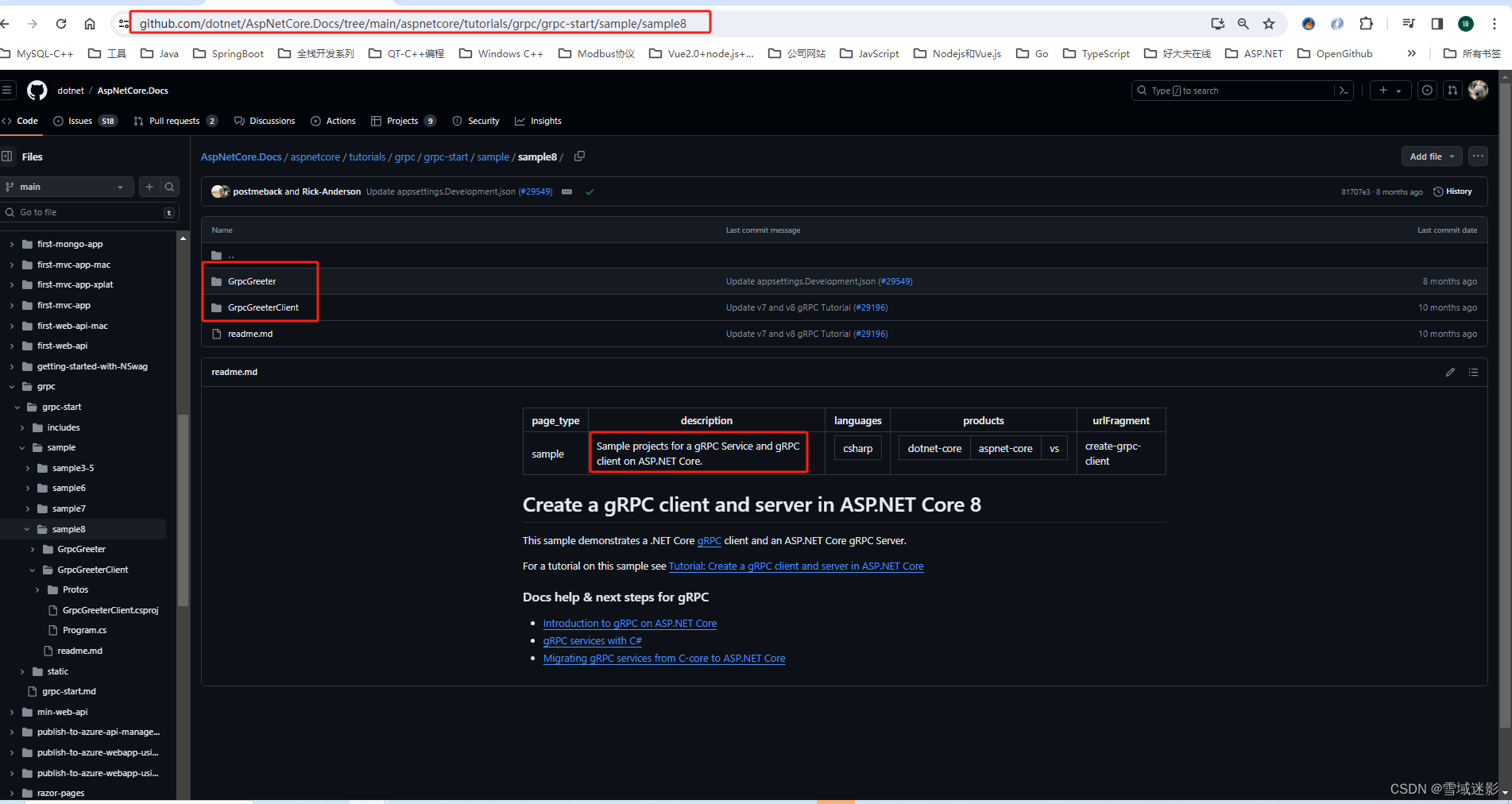Switch to the Code tab
This screenshot has height=804, width=1512.
click(21, 121)
